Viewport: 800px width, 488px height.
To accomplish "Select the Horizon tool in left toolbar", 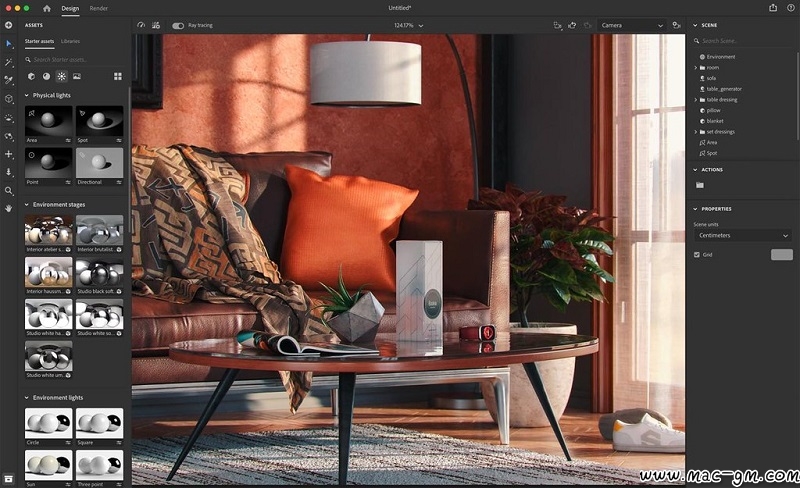I will point(9,117).
